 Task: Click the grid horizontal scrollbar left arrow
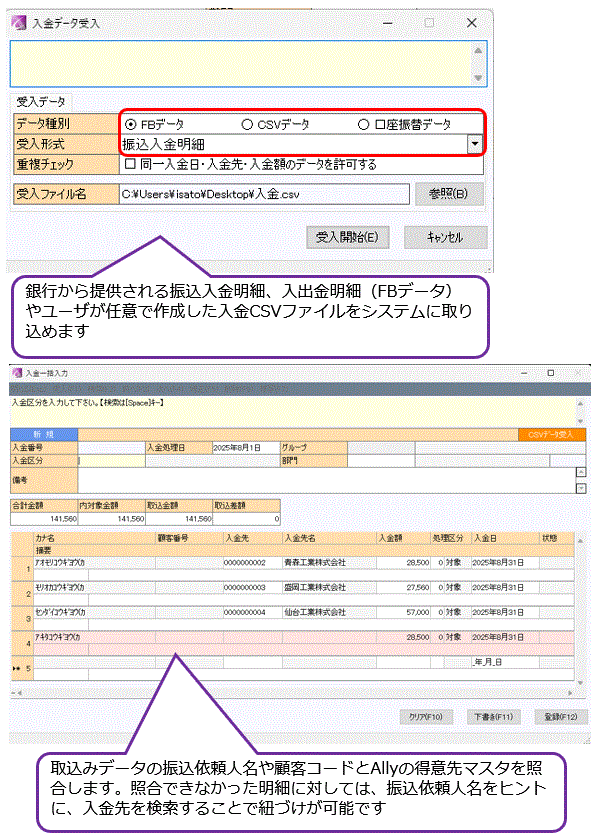(19, 693)
